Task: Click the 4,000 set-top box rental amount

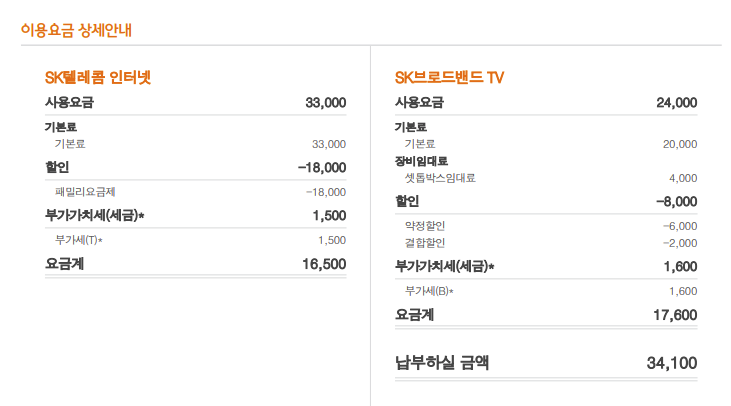Action: coord(683,178)
